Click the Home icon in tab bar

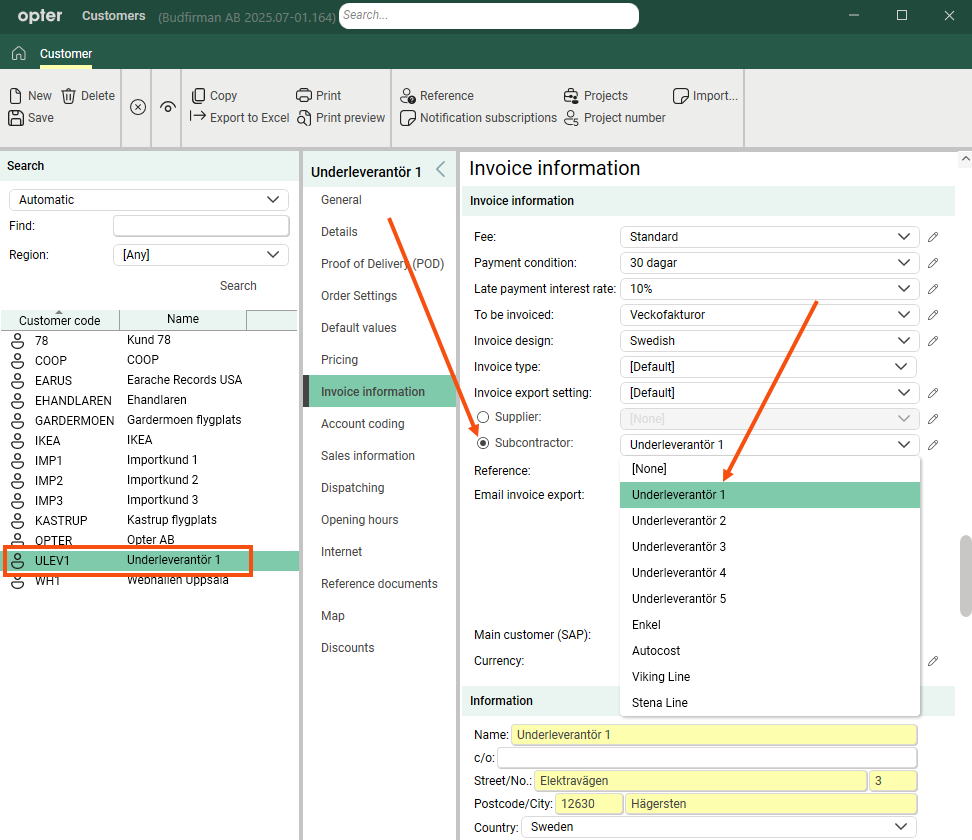click(x=18, y=53)
